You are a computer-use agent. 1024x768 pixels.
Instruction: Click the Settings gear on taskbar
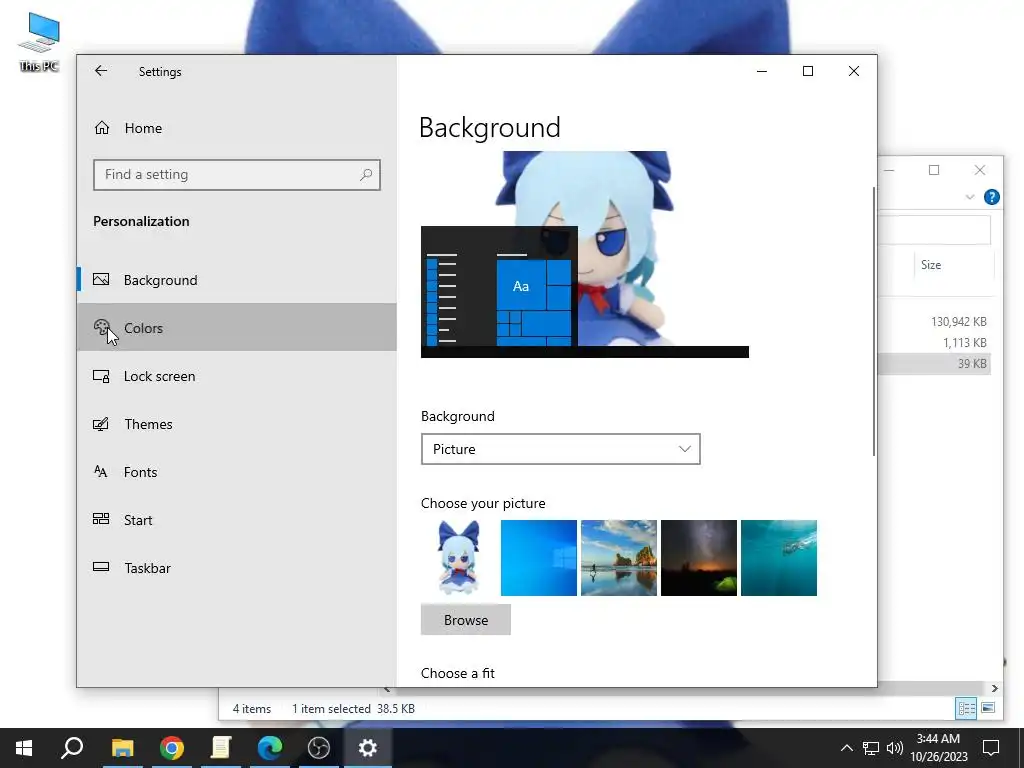click(x=368, y=748)
